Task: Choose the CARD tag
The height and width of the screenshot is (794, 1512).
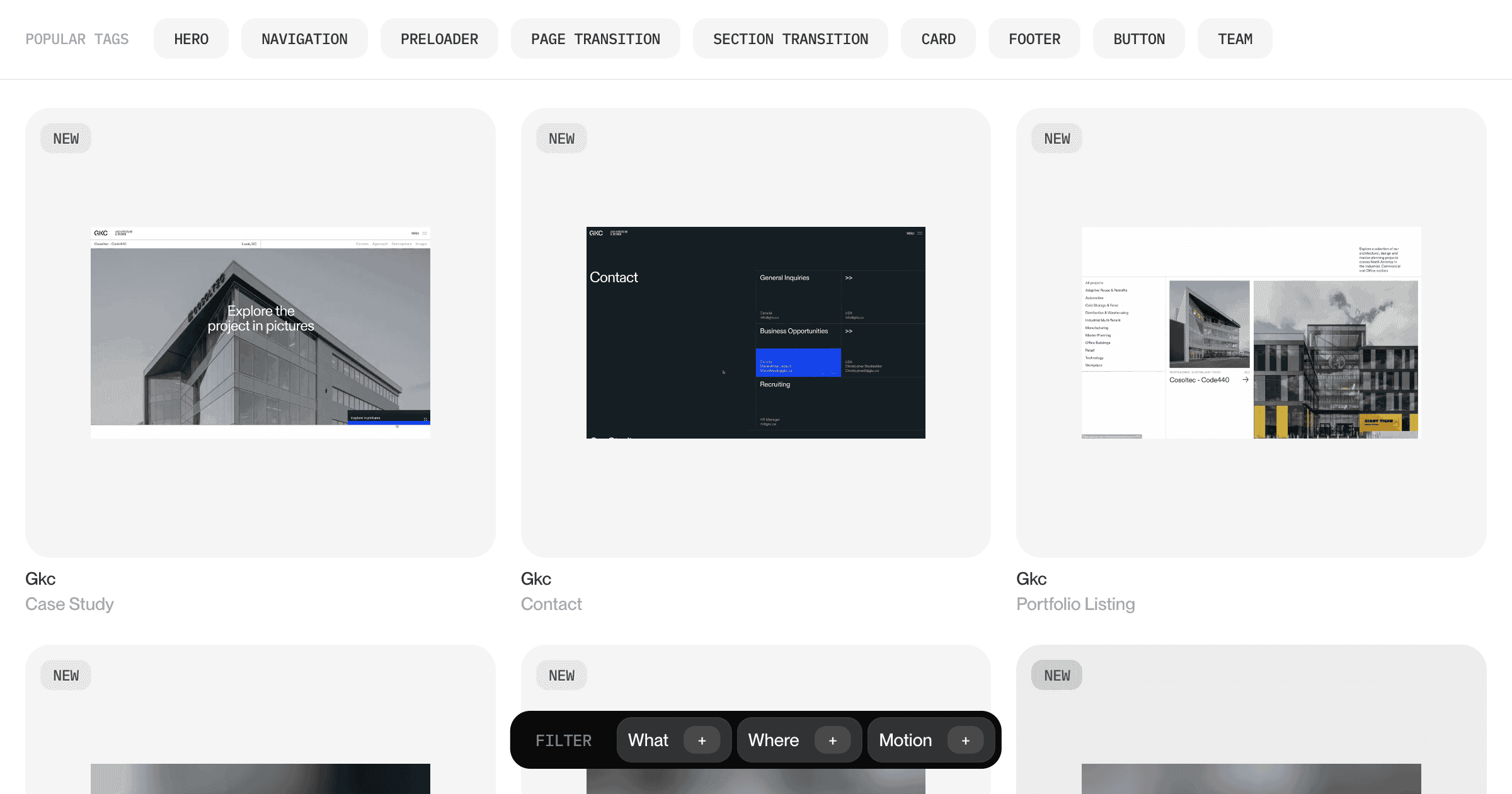Action: coord(938,39)
